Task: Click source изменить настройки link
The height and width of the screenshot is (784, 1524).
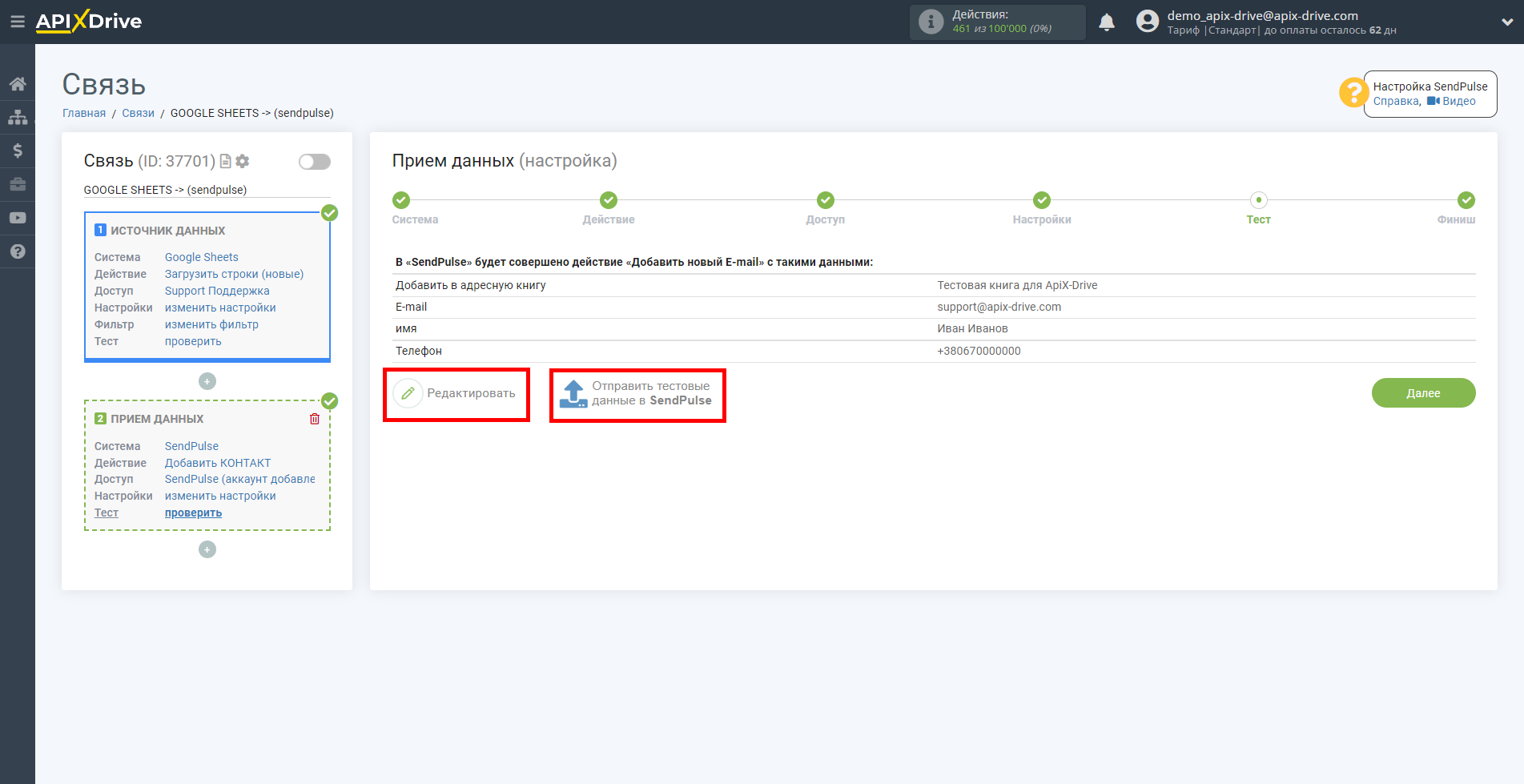Action: 220,308
